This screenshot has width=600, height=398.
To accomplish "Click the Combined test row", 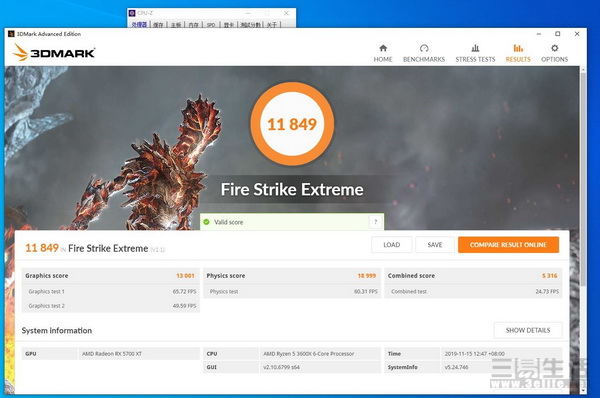I will 473,291.
